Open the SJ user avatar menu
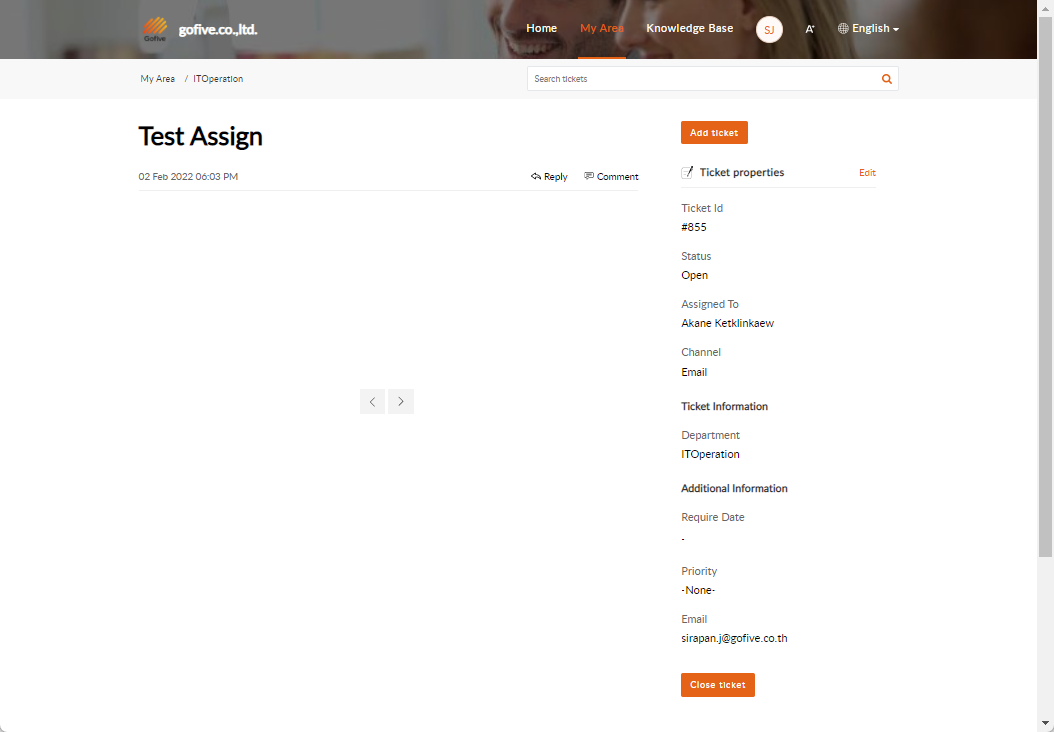 769,30
